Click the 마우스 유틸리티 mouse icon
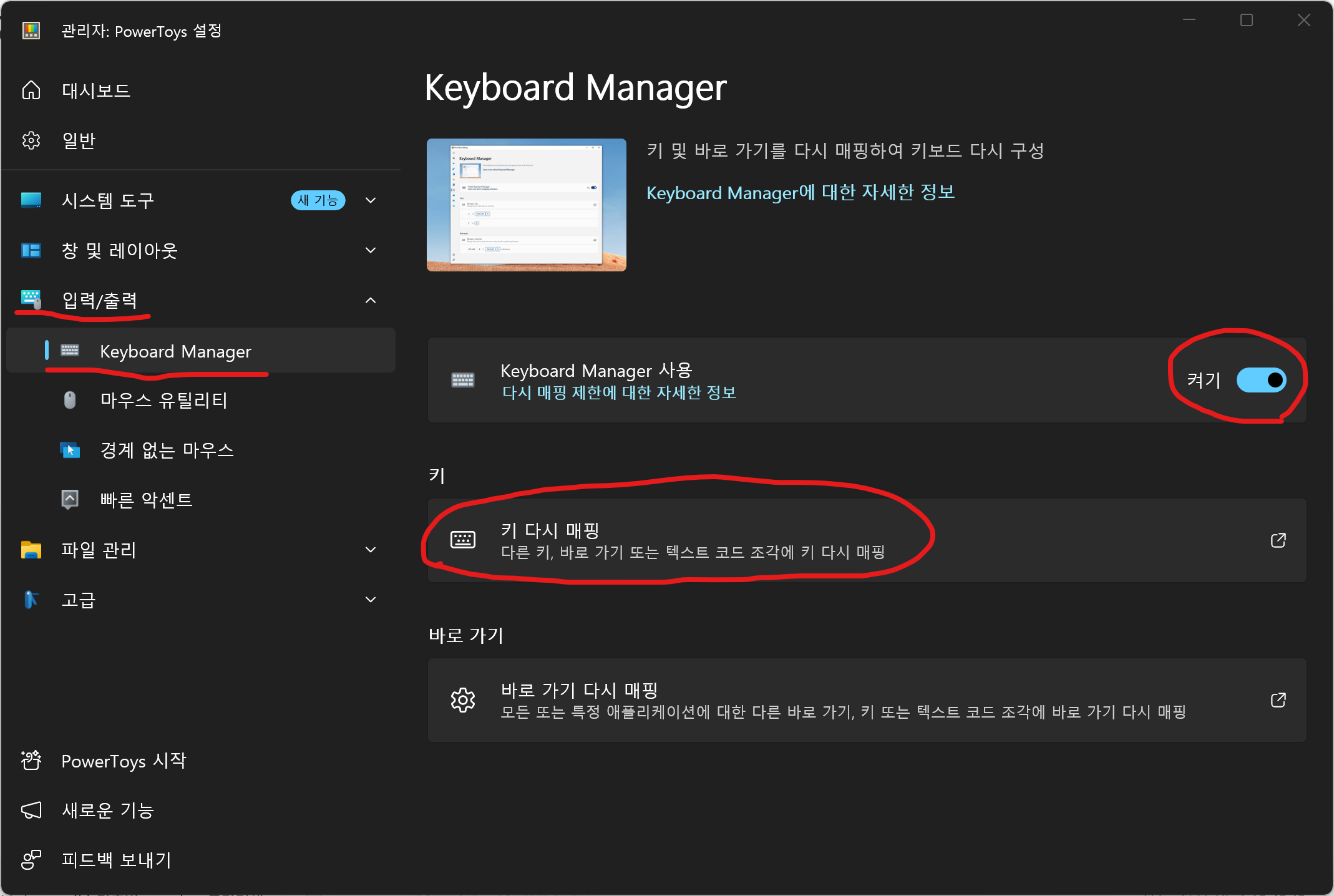The image size is (1334, 896). (x=70, y=400)
